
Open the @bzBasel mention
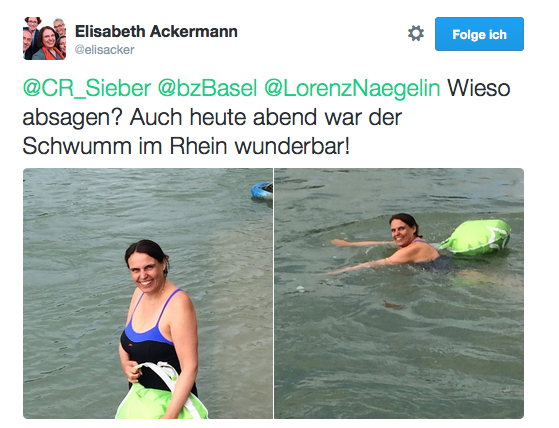point(207,88)
